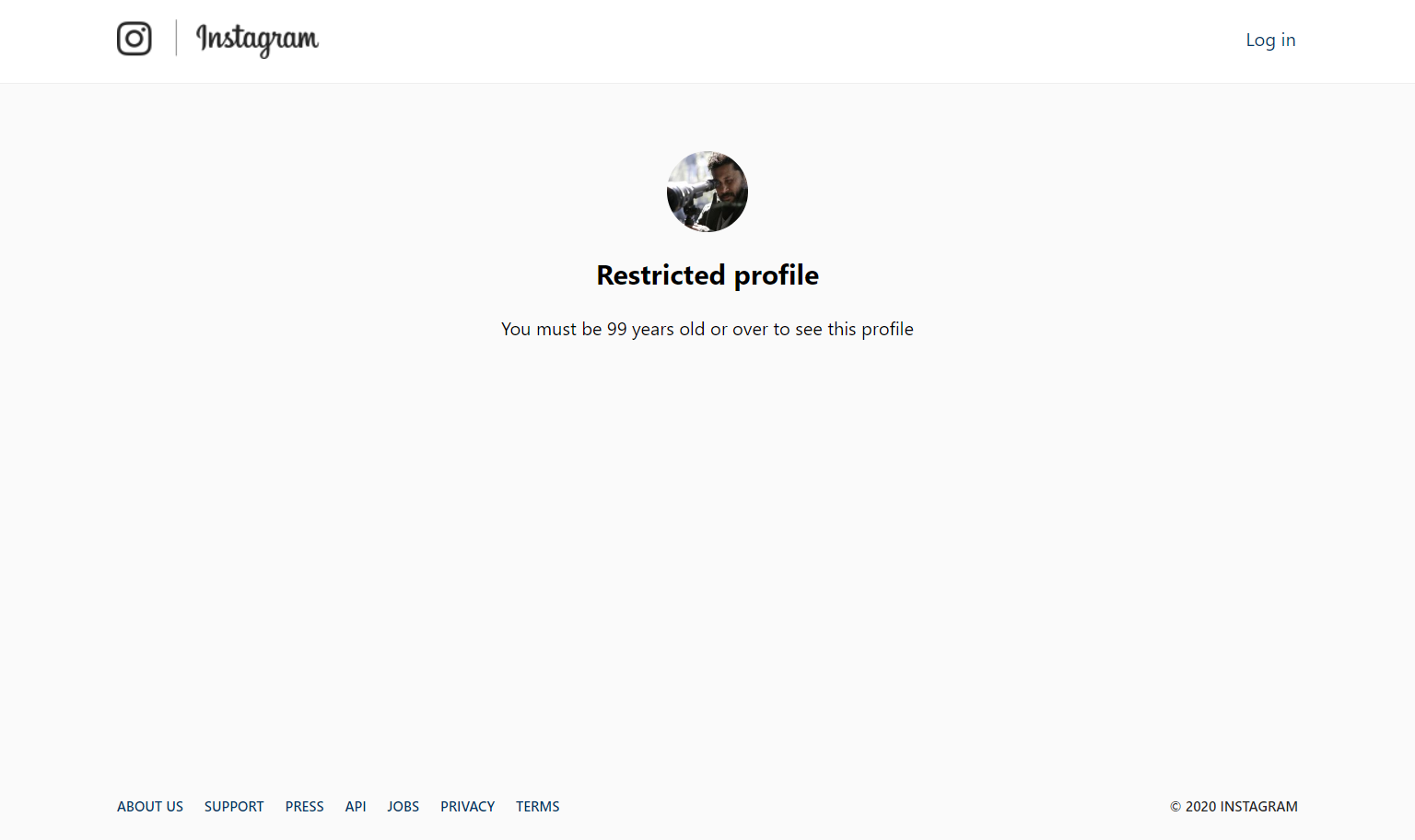This screenshot has height=840, width=1415.
Task: Open the API link in footer
Action: tap(356, 807)
